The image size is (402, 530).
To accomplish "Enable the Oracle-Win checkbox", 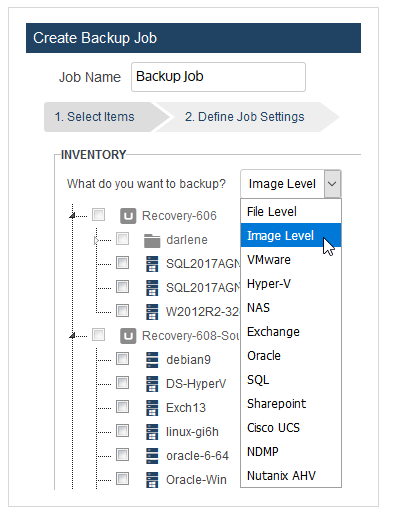I will pos(122,478).
